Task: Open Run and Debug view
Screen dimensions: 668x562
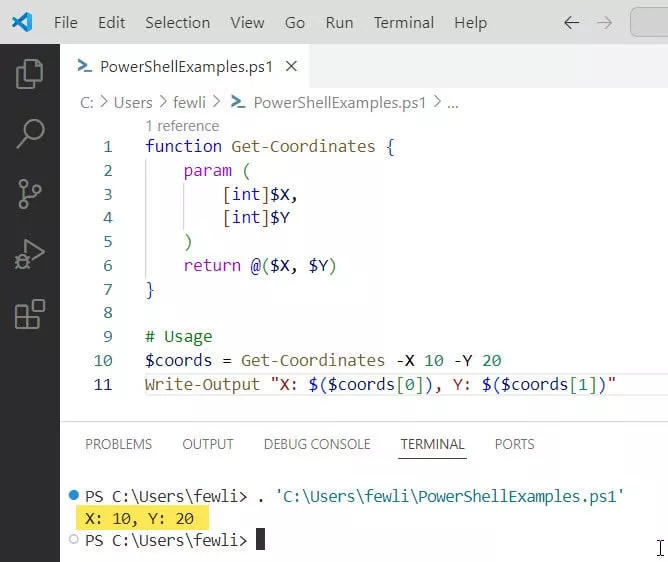Action: point(30,253)
